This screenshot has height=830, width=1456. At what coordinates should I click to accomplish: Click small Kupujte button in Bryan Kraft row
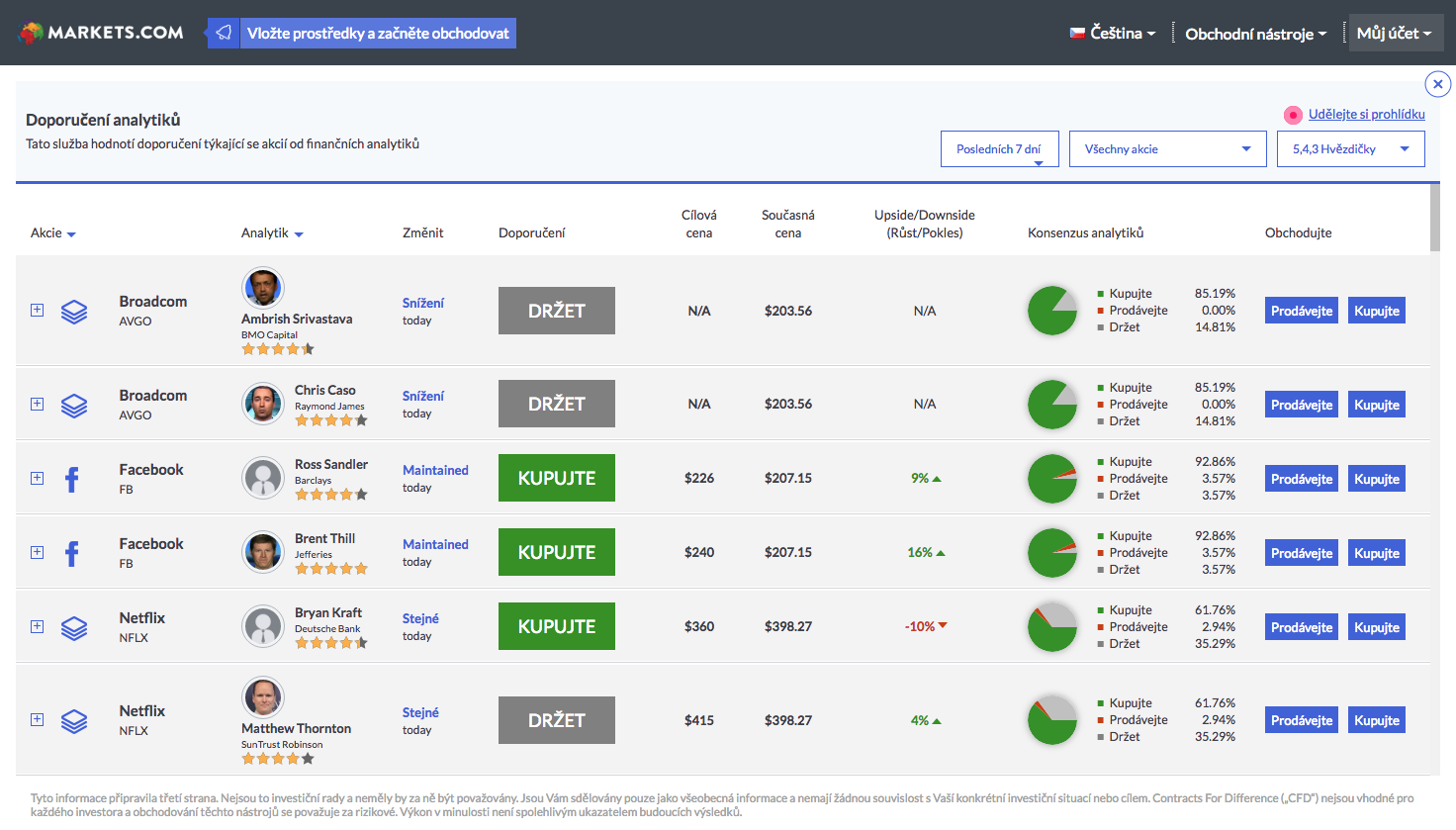click(x=1377, y=627)
